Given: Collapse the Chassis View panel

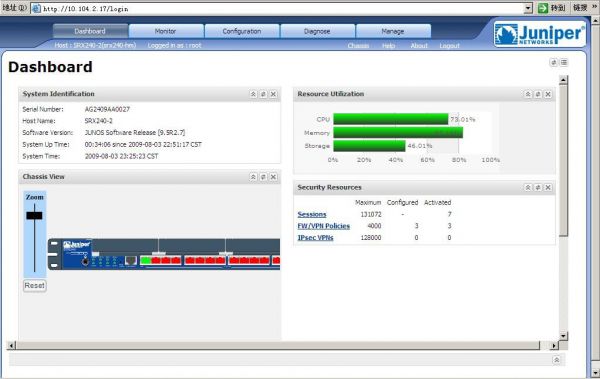Looking at the screenshot, I should pyautogui.click(x=253, y=176).
